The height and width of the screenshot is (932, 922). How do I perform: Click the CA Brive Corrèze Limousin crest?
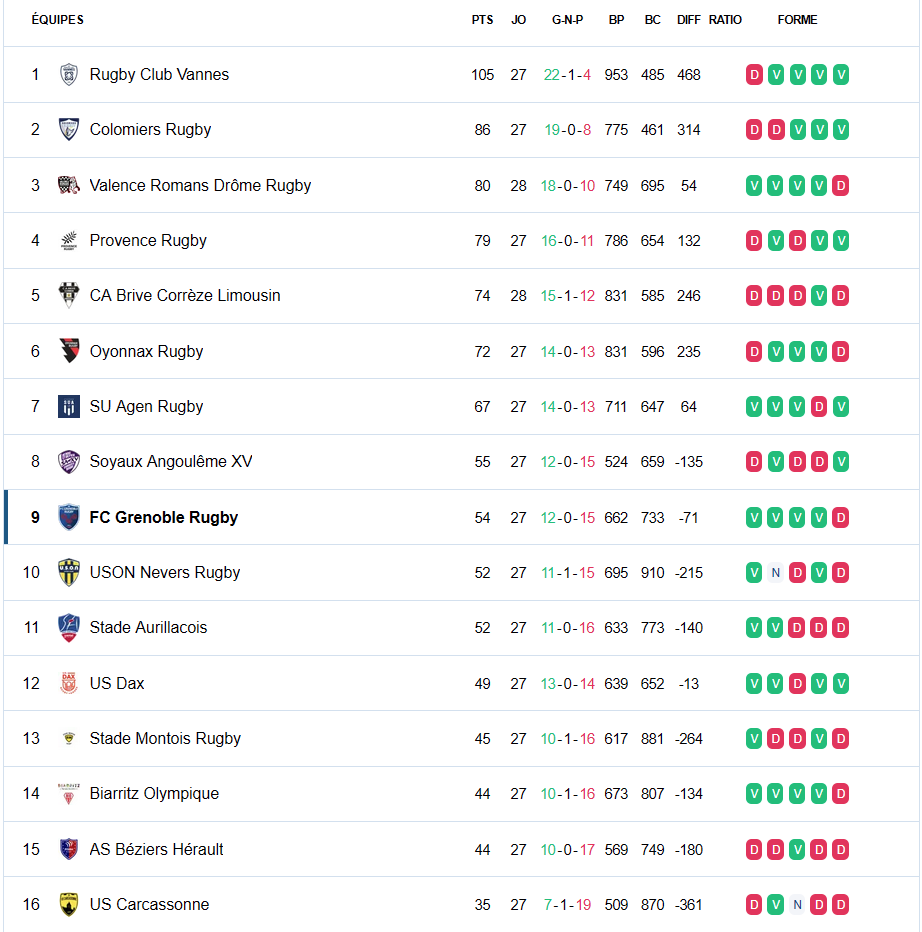coord(69,295)
